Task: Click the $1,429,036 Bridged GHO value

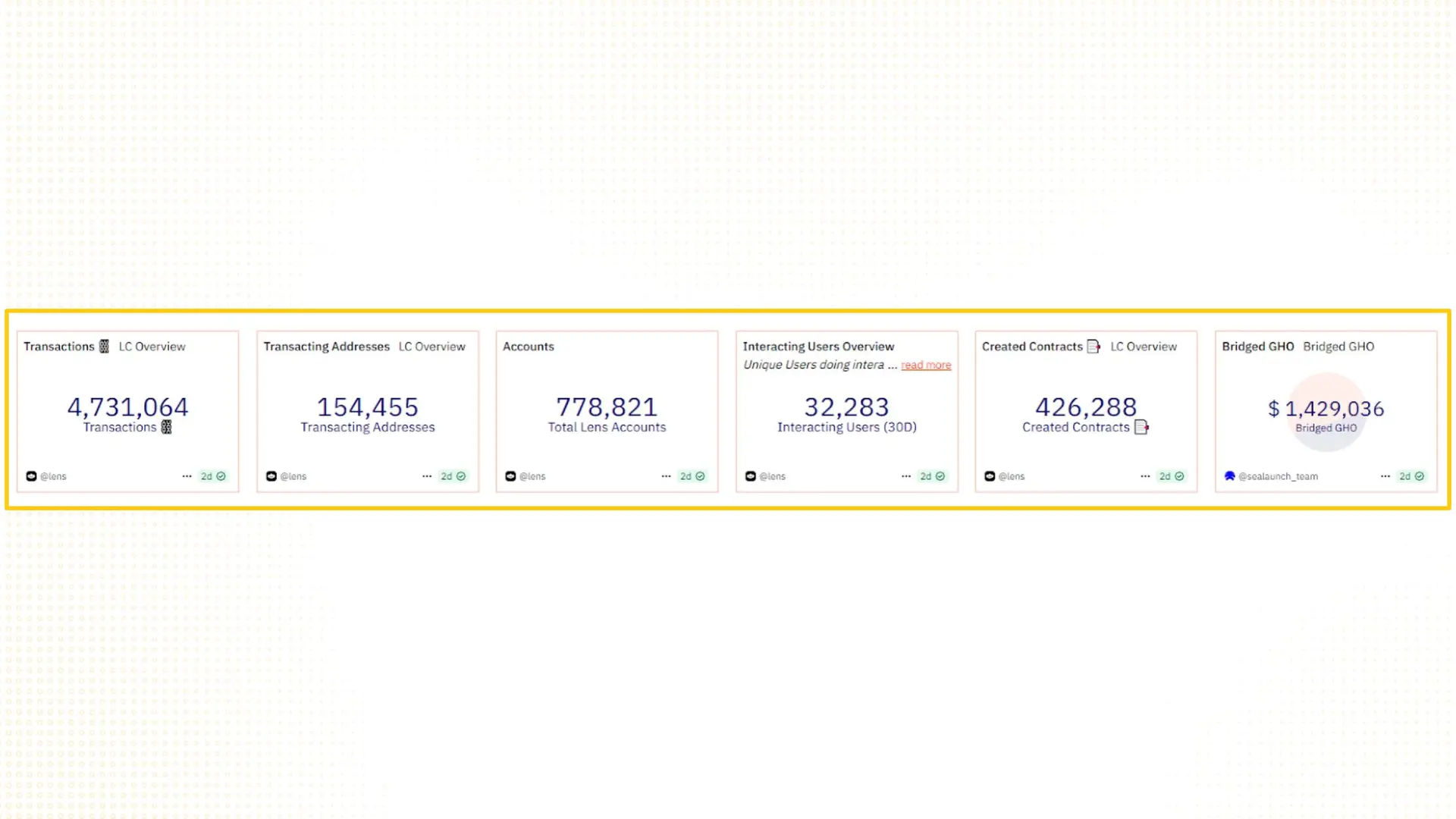Action: [x=1326, y=409]
